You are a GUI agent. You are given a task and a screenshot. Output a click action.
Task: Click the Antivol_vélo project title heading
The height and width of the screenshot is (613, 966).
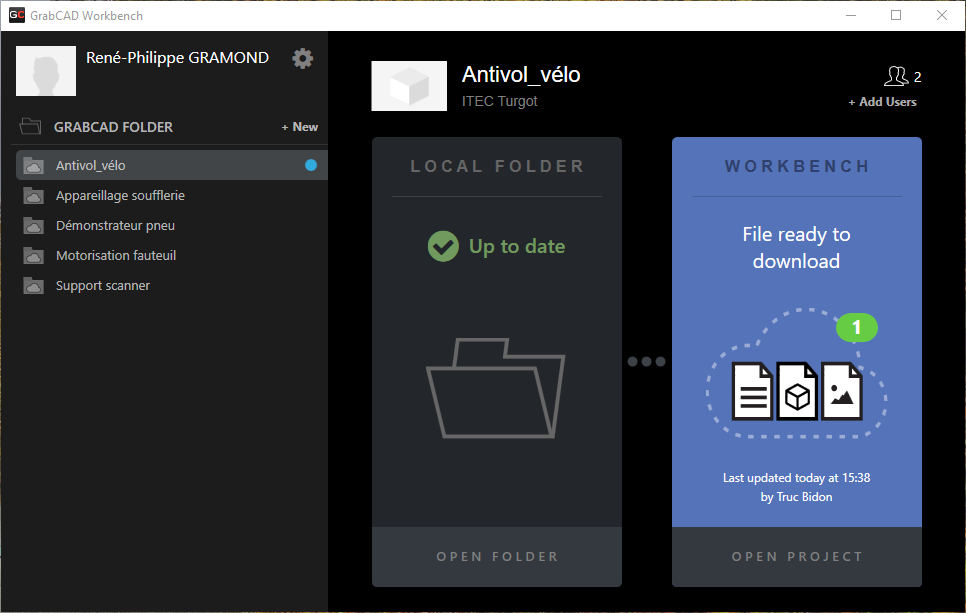click(x=521, y=75)
